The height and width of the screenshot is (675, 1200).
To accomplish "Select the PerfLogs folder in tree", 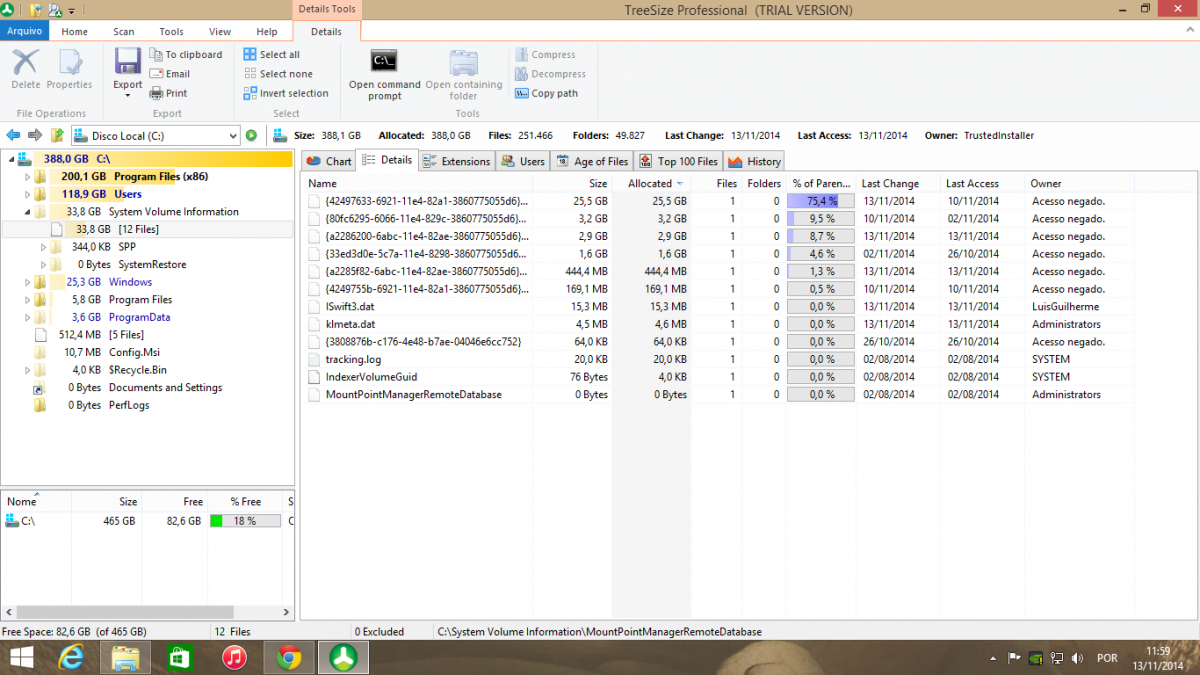I will coord(130,405).
